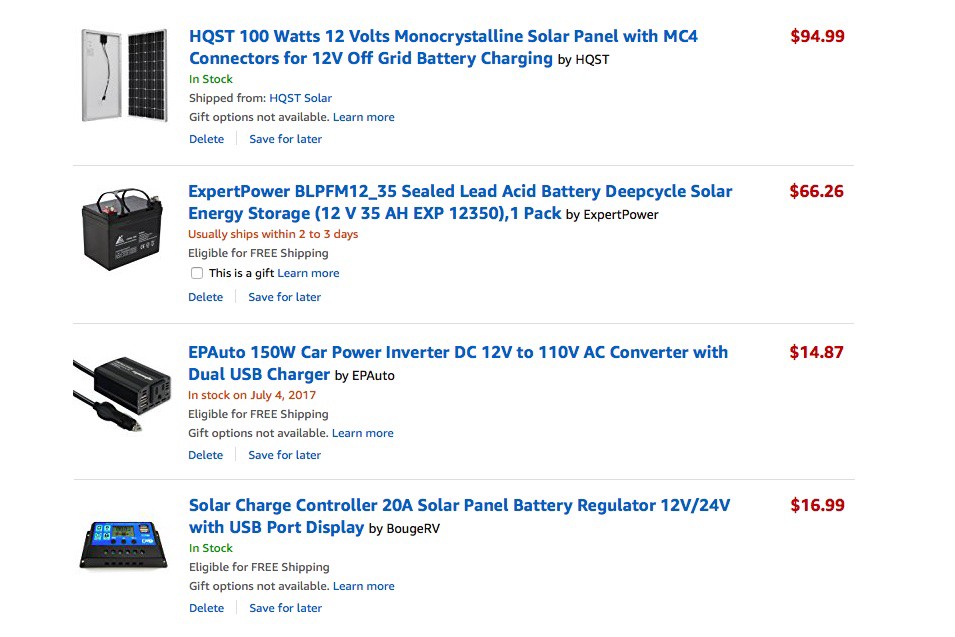Click the ExpertPower battery thumbnail
Image resolution: width=955 pixels, height=637 pixels.
(x=123, y=229)
